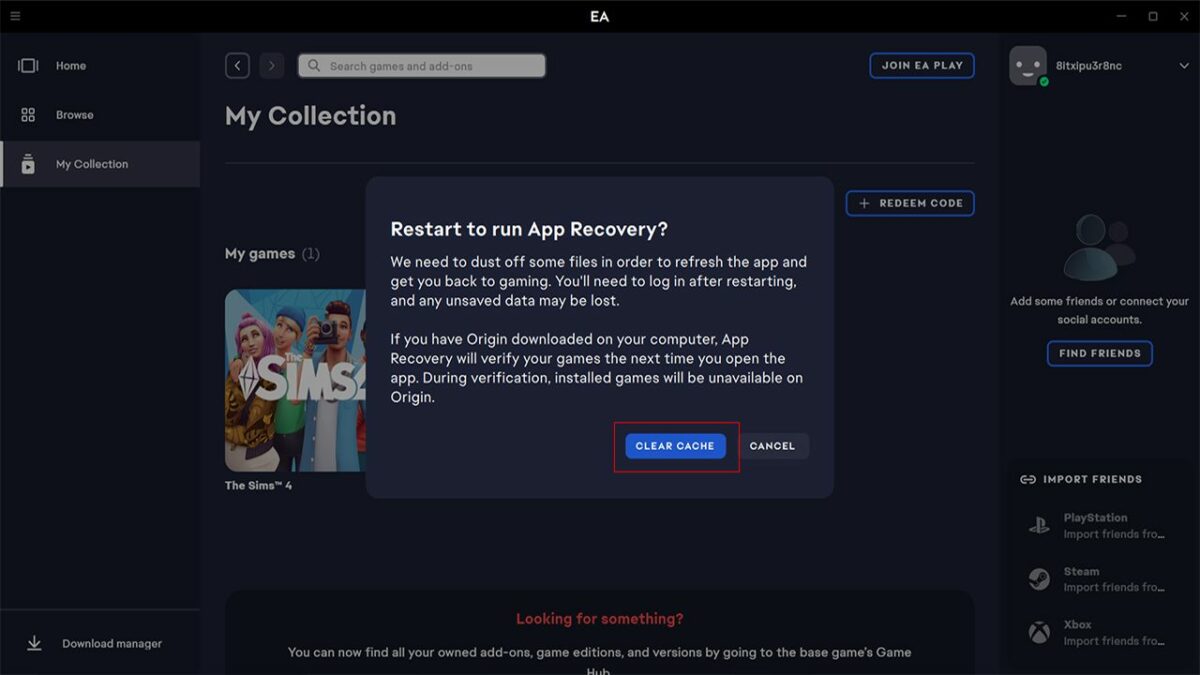Click the Find Friends button
Screen dimensions: 1200x675
pyautogui.click(x=1099, y=353)
